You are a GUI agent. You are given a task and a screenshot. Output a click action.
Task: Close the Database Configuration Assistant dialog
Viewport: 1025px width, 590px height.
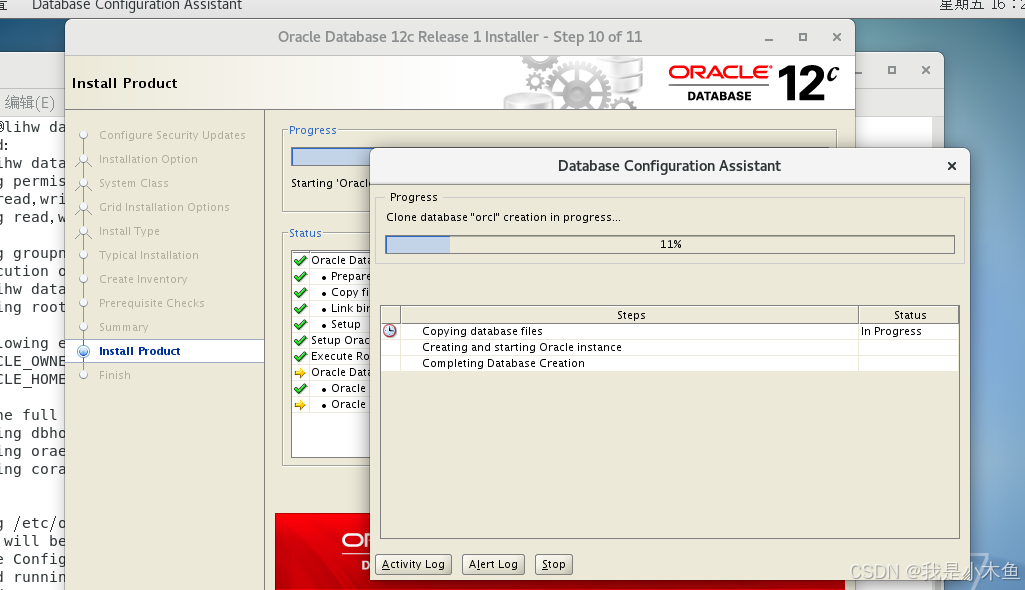[x=952, y=166]
